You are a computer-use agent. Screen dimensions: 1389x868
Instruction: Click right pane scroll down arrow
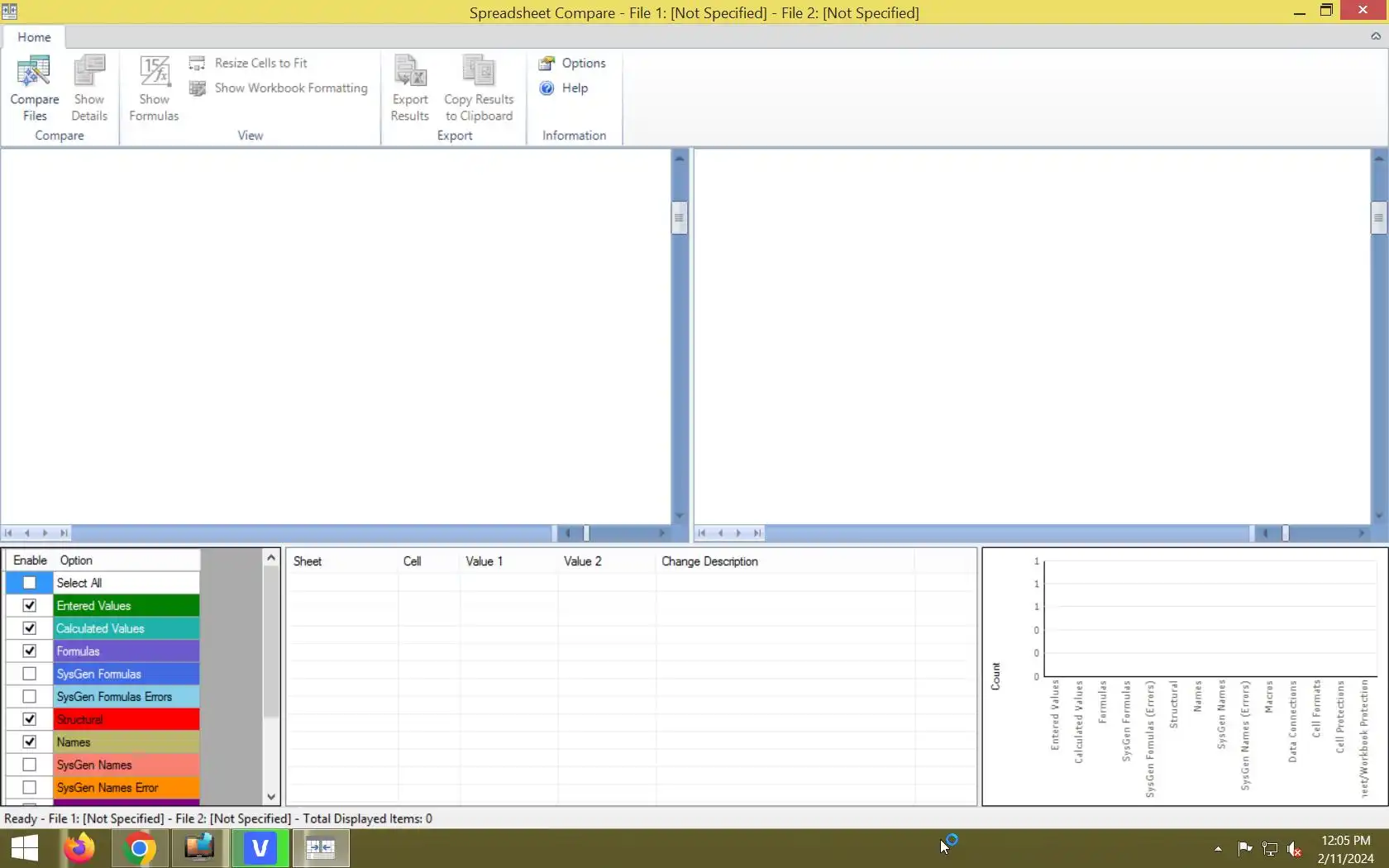[x=1378, y=516]
